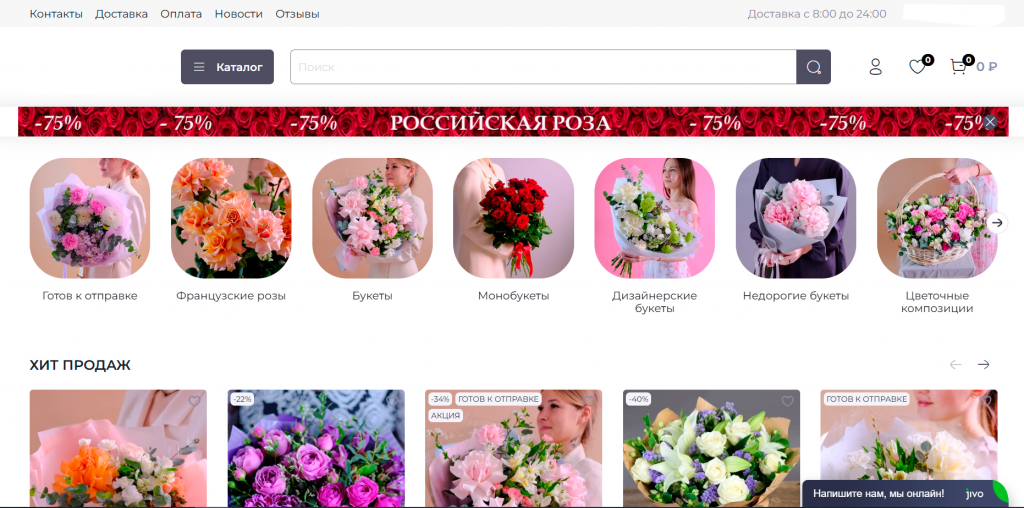Open the shopping cart icon
Screen dimensions: 1024x508
(x=958, y=67)
